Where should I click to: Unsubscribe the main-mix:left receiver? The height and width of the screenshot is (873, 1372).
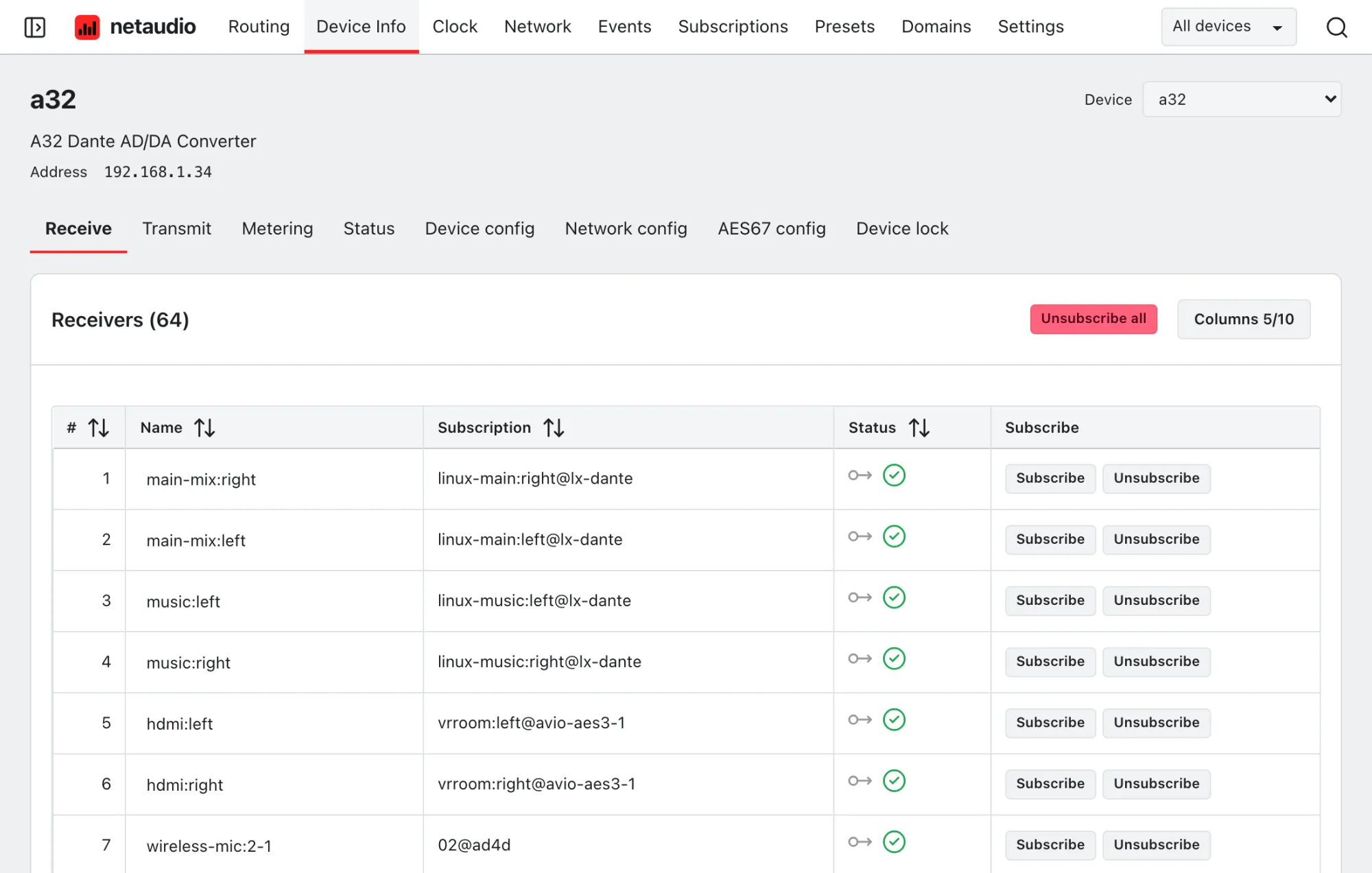(1157, 540)
